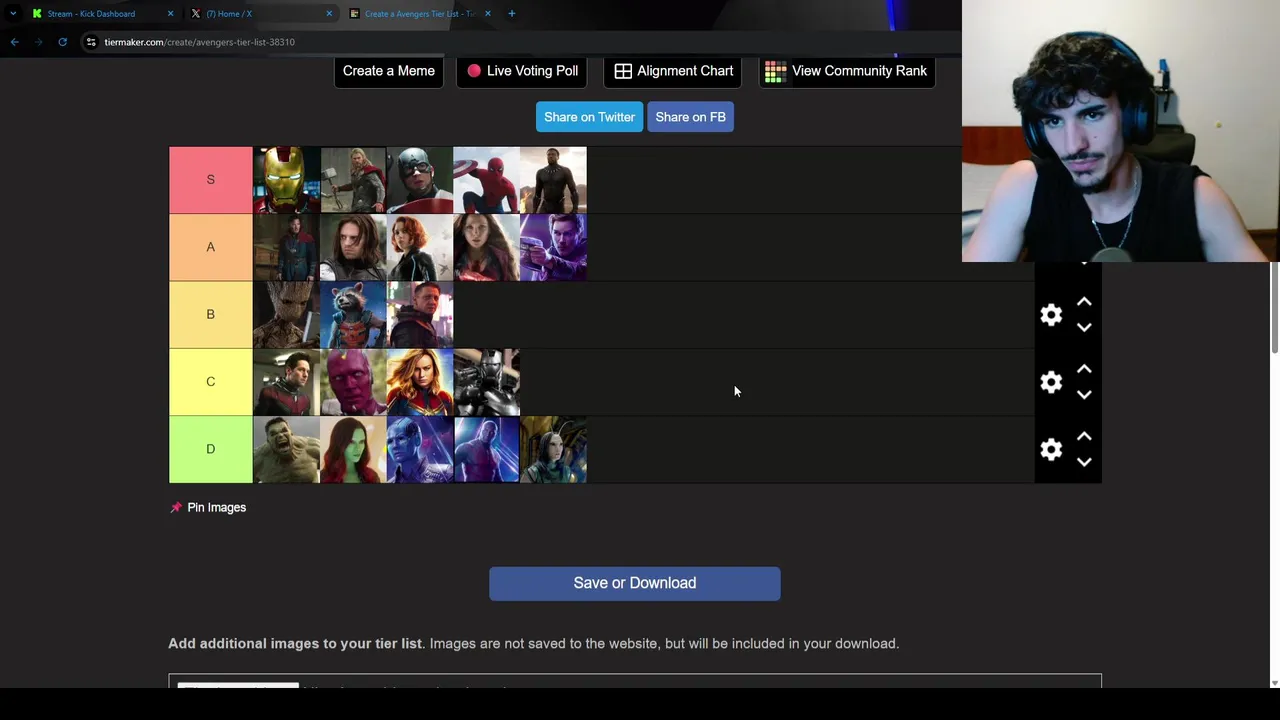Open tab search dropdown arrow

pyautogui.click(x=13, y=14)
